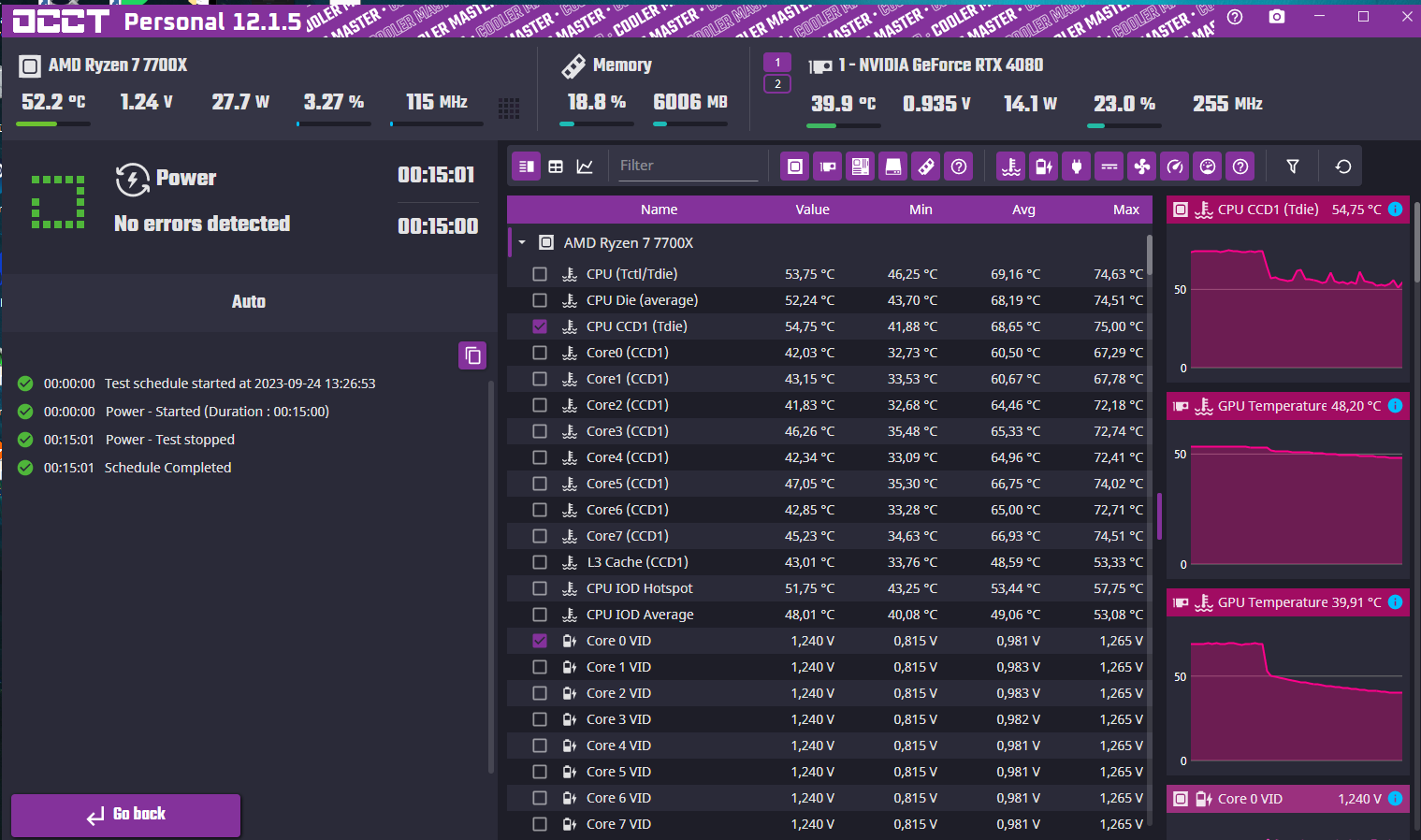Check the Core3 (CCD1) checkbox
The width and height of the screenshot is (1421, 840).
tap(540, 431)
